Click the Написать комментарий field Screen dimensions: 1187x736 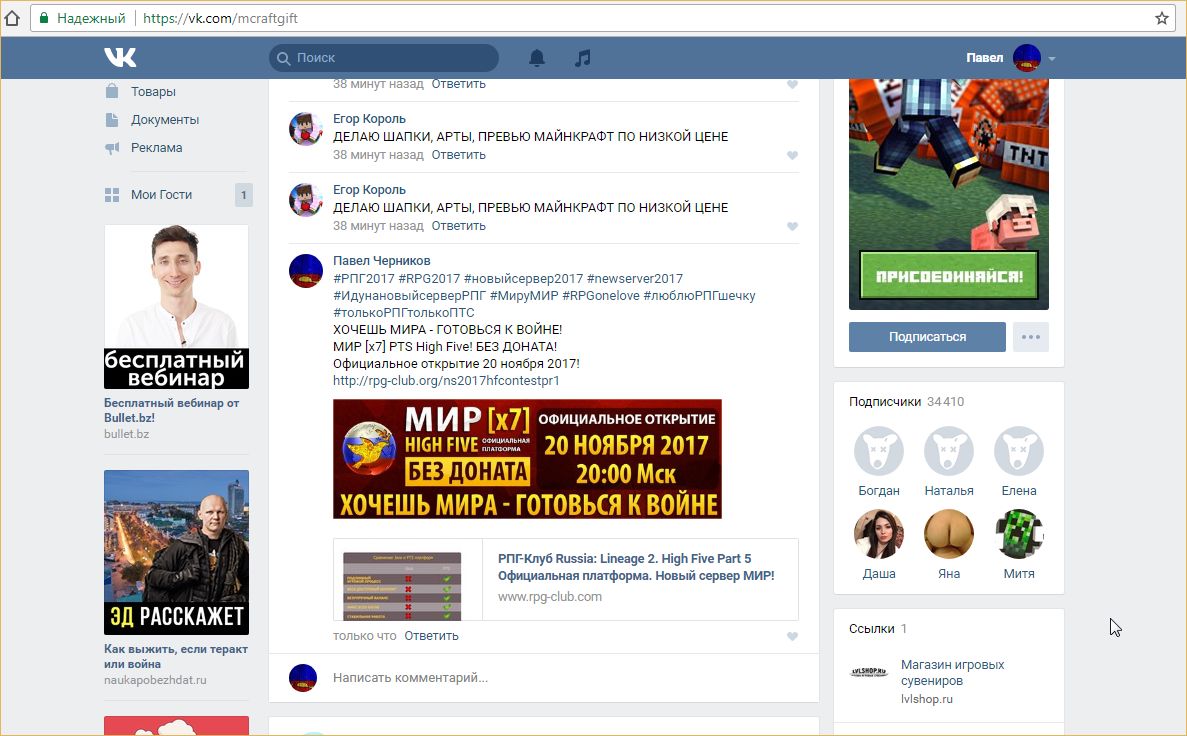[544, 678]
